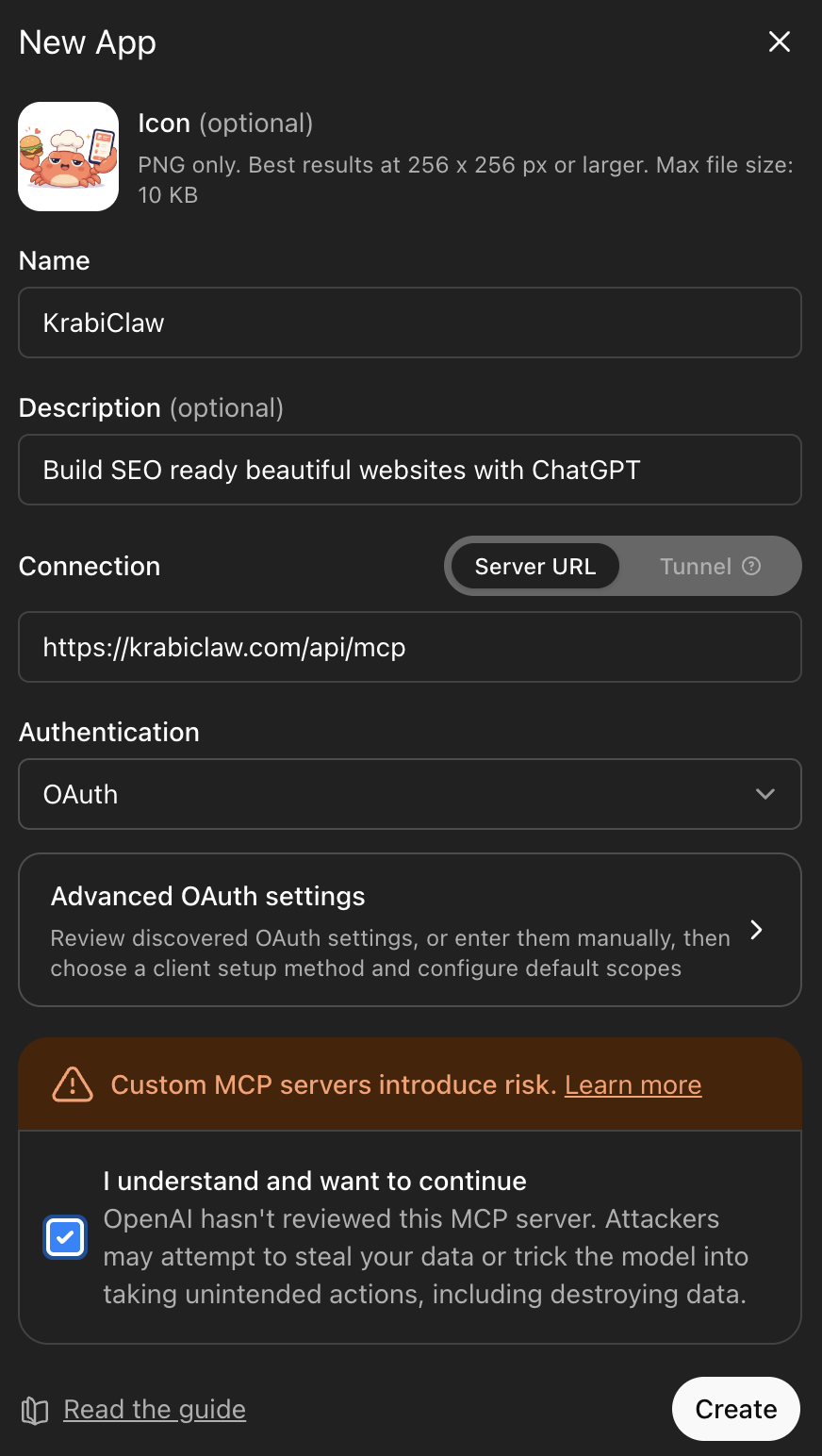Click the "I understand and want to continue" label
Viewport: 822px width, 1456px height.
pyautogui.click(x=315, y=1181)
